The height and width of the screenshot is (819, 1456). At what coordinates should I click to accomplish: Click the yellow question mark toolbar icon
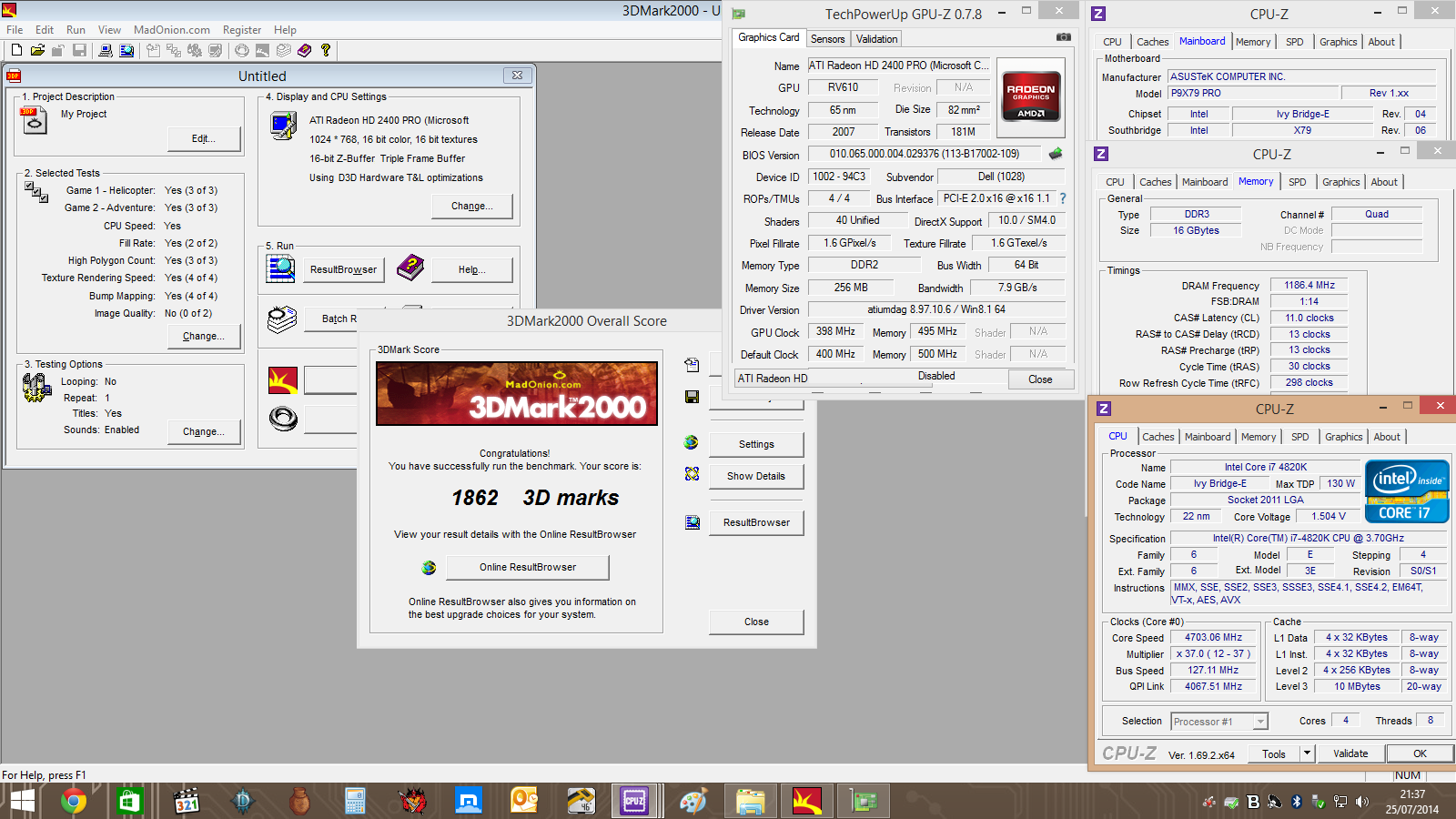[x=326, y=50]
